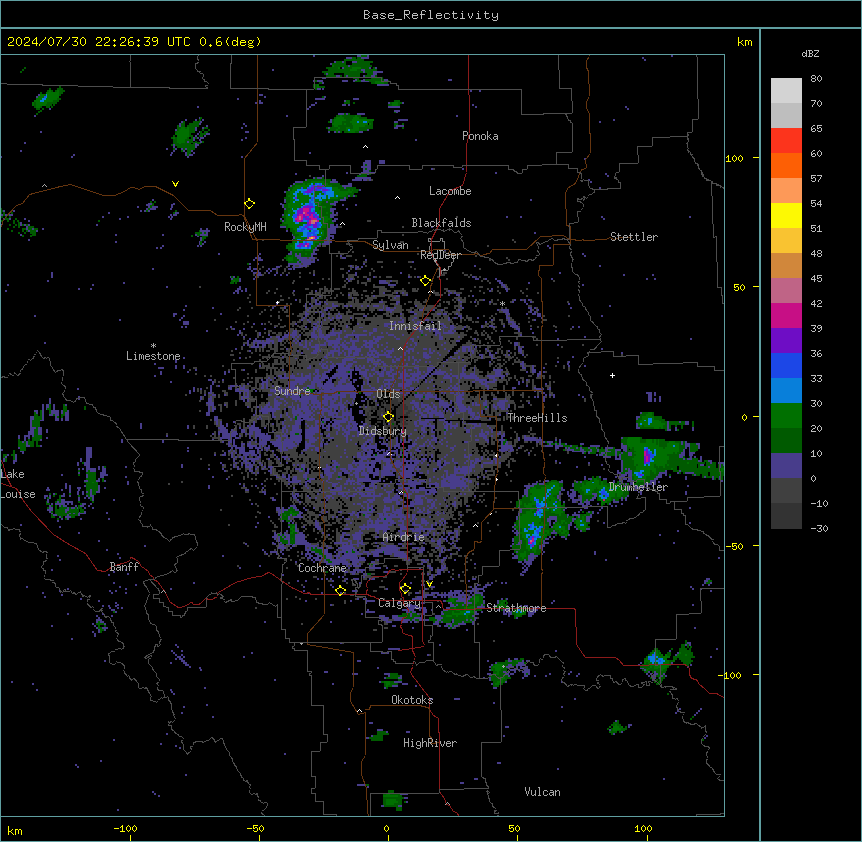This screenshot has width=862, height=842.
Task: Select the yellow diamond marker under Cochrane
Action: [x=340, y=590]
